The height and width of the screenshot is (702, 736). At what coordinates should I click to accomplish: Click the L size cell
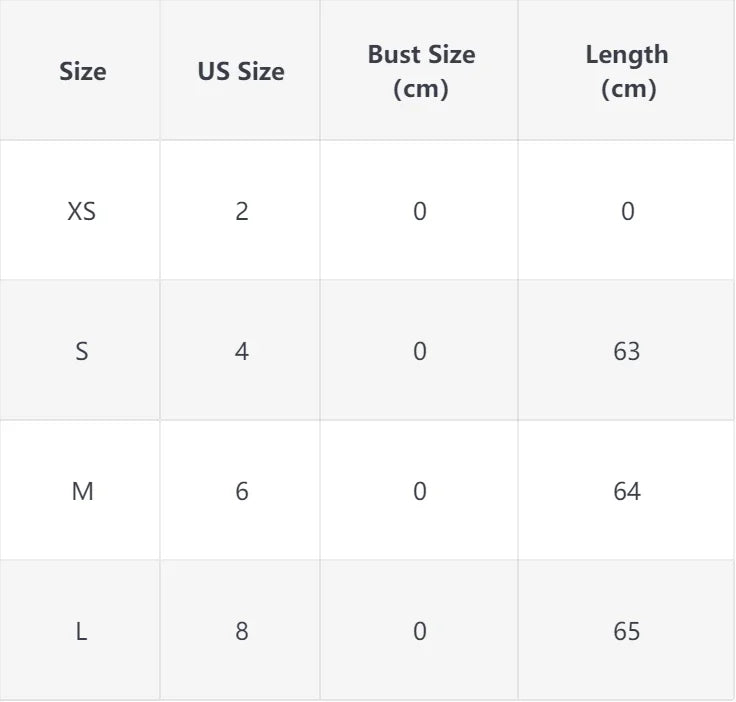tap(82, 631)
